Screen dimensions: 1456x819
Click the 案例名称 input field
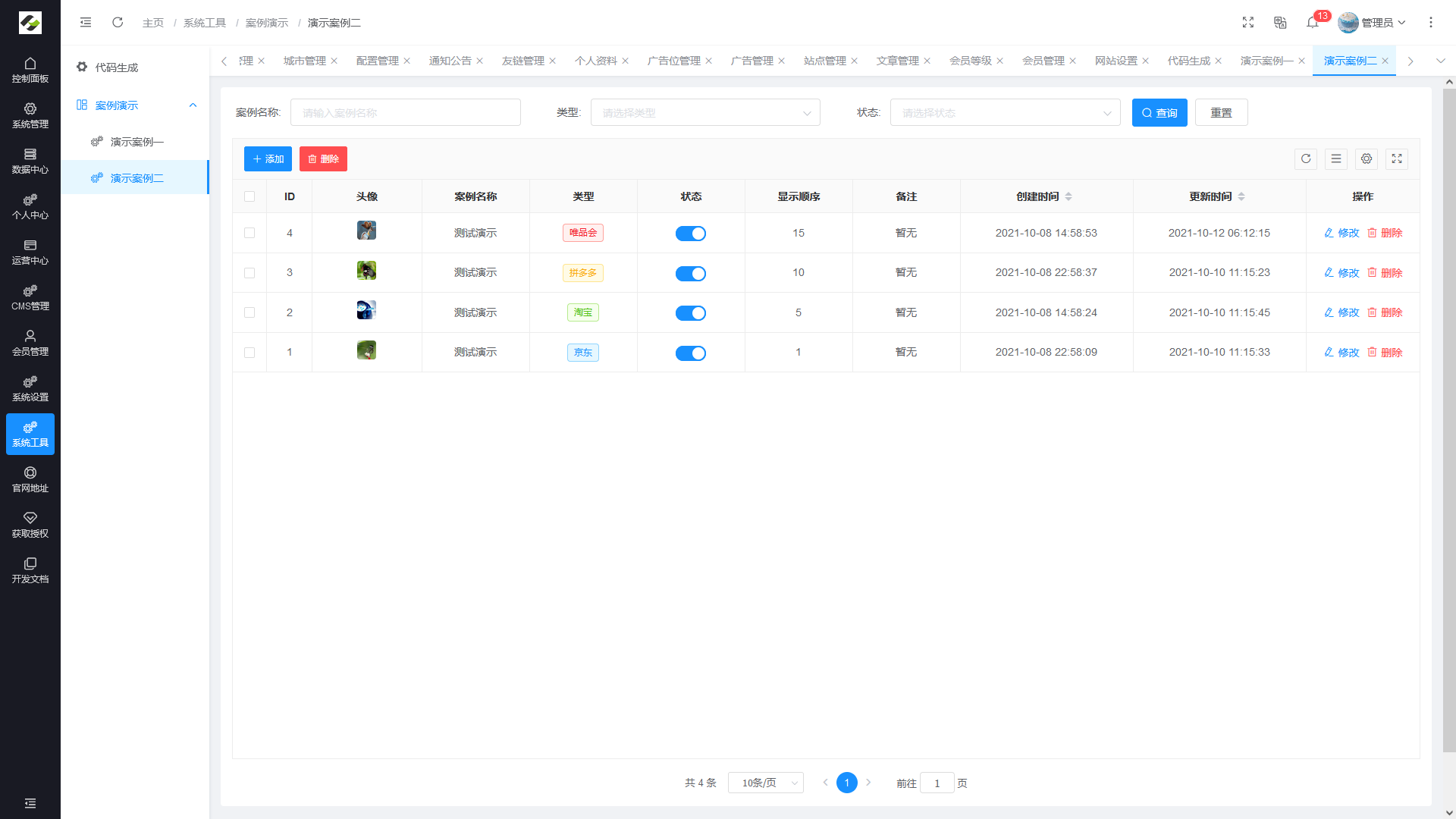click(x=405, y=113)
